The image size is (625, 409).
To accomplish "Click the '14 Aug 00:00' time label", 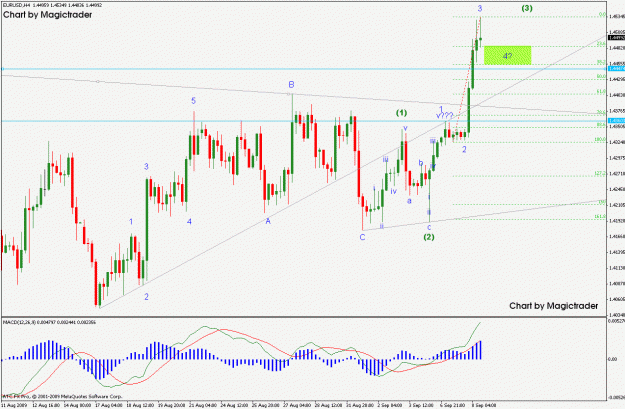I will coord(77,405).
